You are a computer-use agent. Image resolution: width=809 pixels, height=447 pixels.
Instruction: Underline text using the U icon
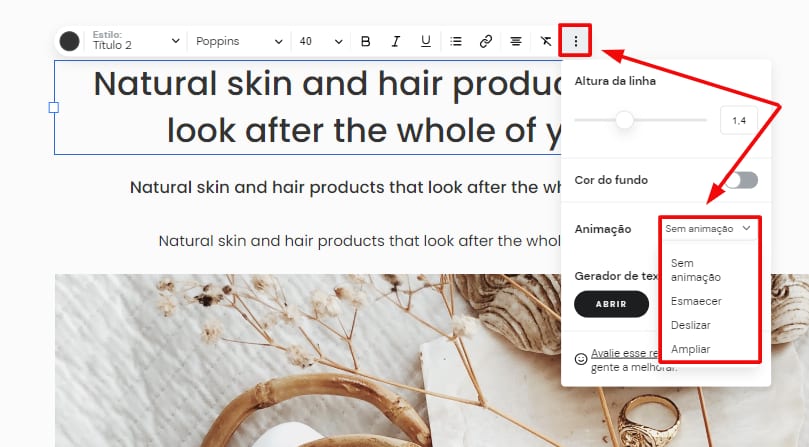pos(425,41)
